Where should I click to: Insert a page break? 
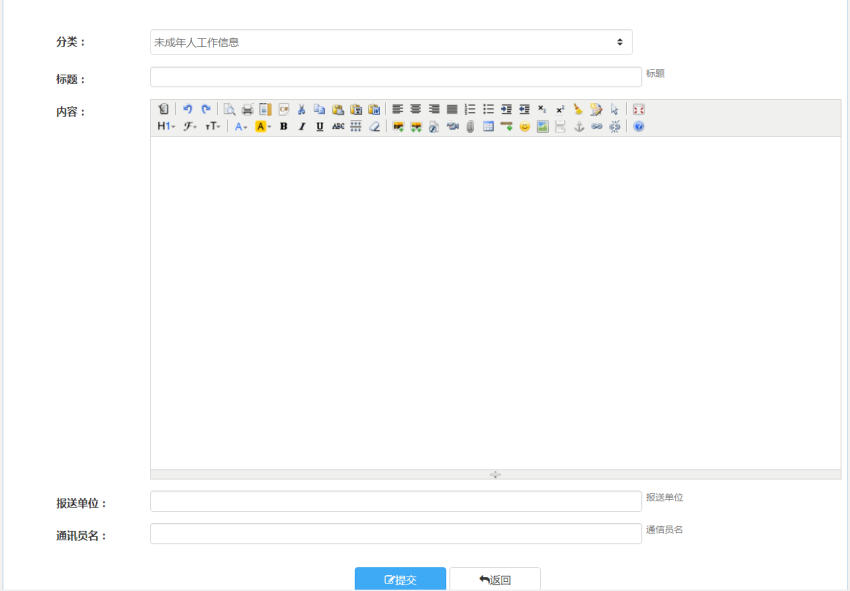point(561,126)
